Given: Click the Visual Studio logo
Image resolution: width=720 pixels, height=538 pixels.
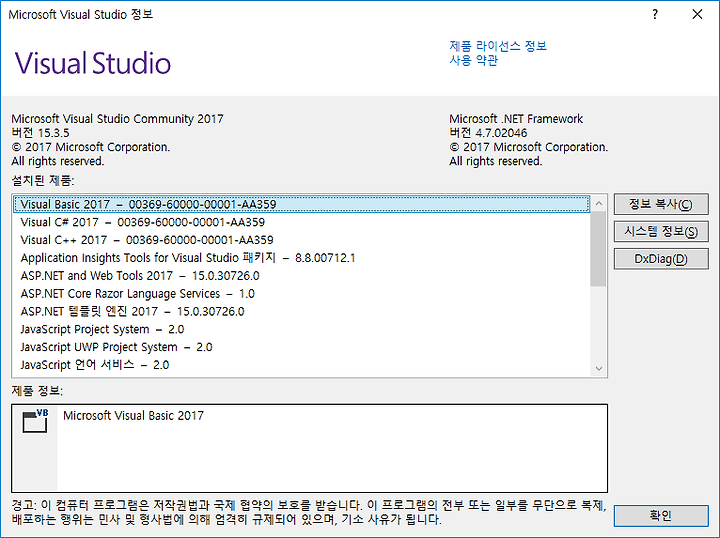Looking at the screenshot, I should point(93,63).
